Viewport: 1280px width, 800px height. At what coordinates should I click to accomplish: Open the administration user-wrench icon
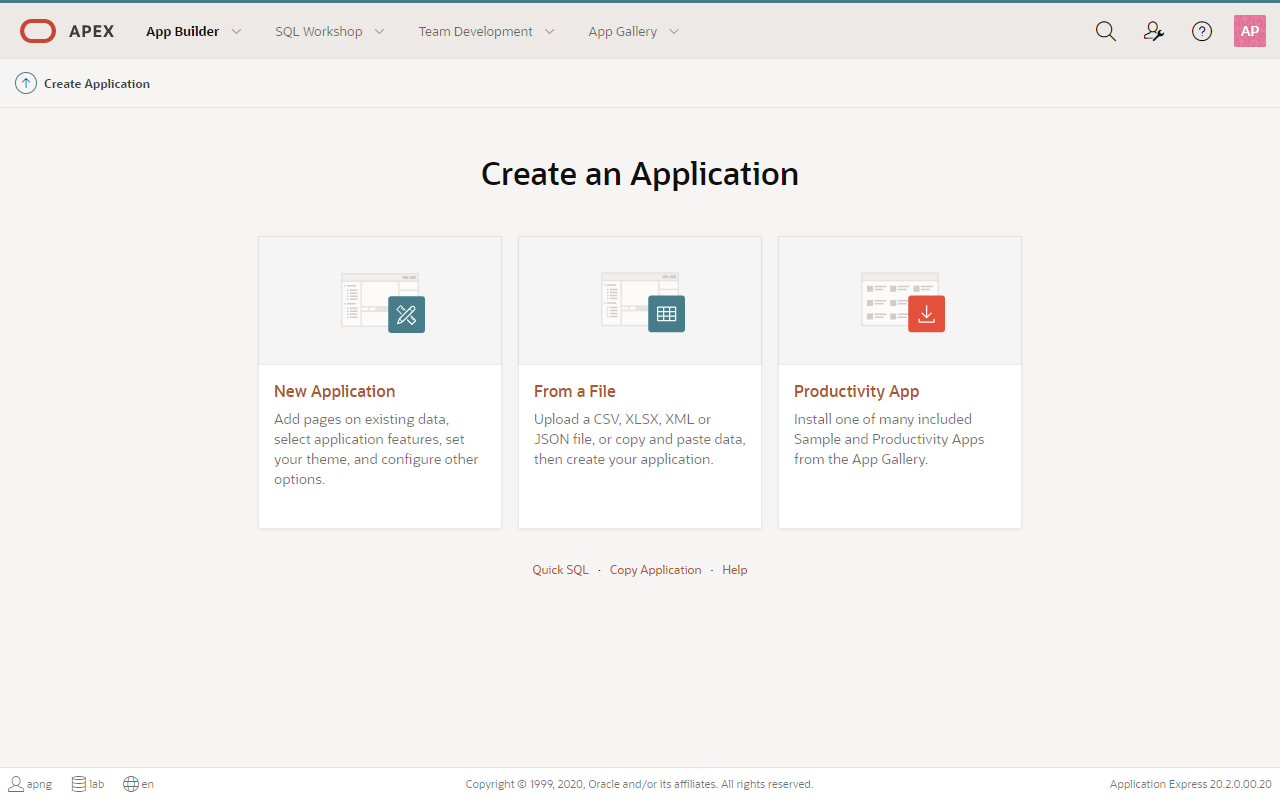(1154, 31)
